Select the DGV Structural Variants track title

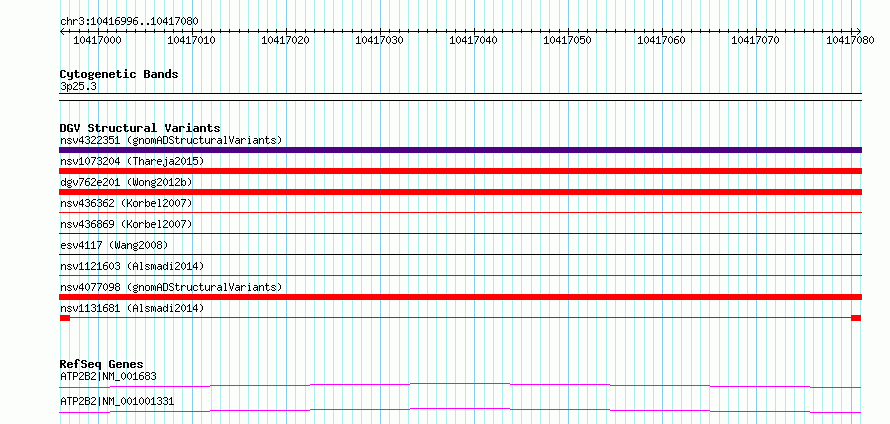pyautogui.click(x=140, y=128)
